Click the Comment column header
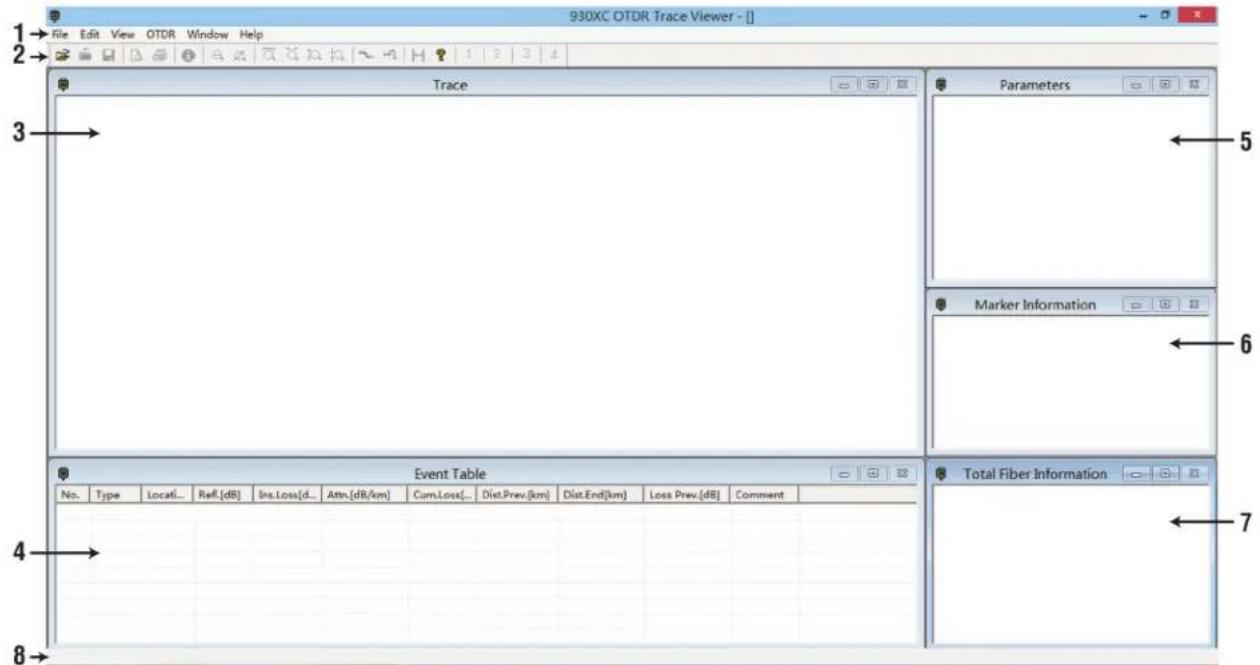The height and width of the screenshot is (665, 1260). pyautogui.click(x=765, y=494)
